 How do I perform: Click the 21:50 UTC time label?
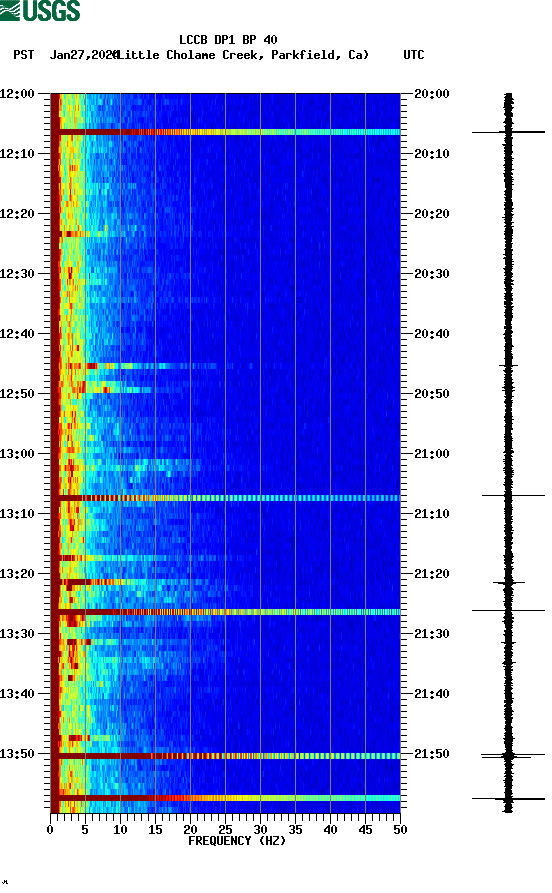[432, 754]
